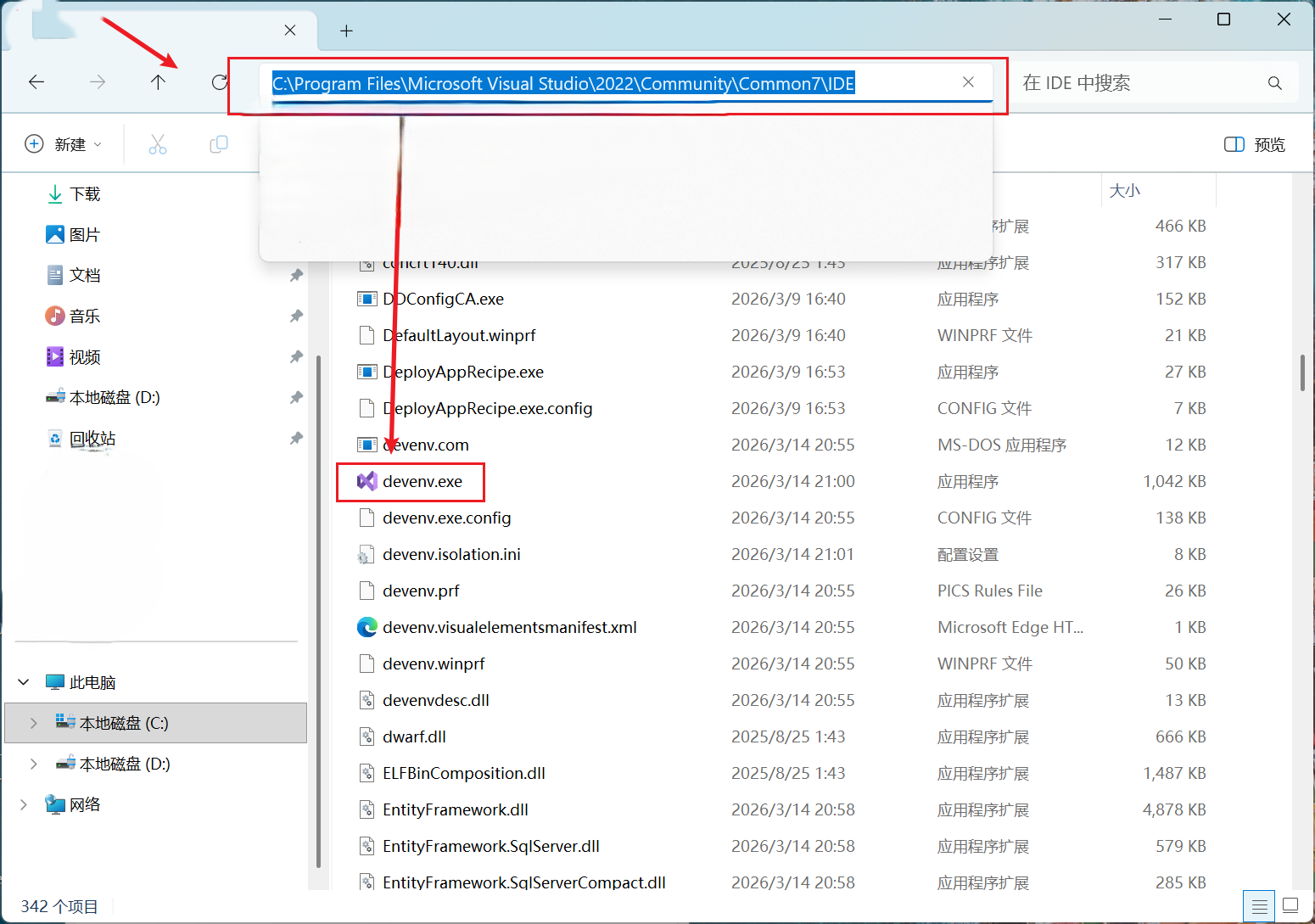1315x924 pixels.
Task: Click the Cut scissors icon
Action: point(158,144)
